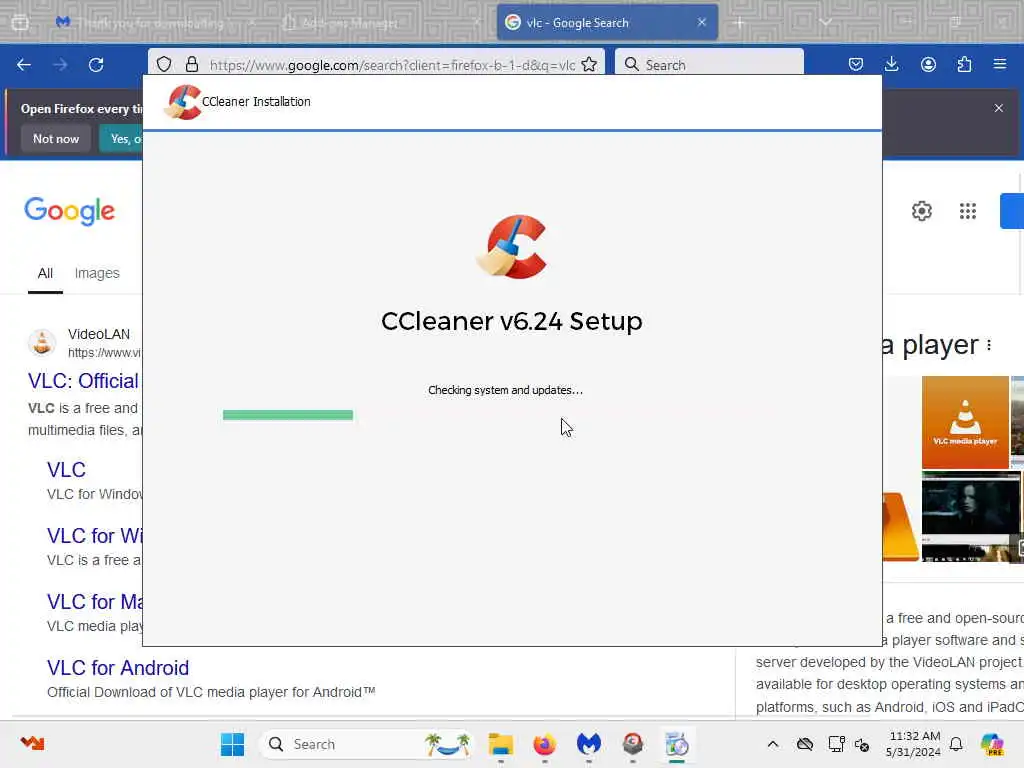
Task: Click the Firefox Search box
Action: (709, 64)
